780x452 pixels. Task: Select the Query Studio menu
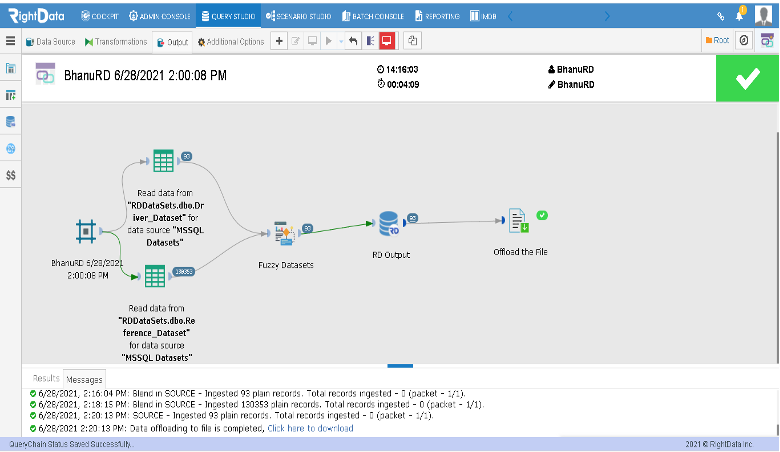228,16
